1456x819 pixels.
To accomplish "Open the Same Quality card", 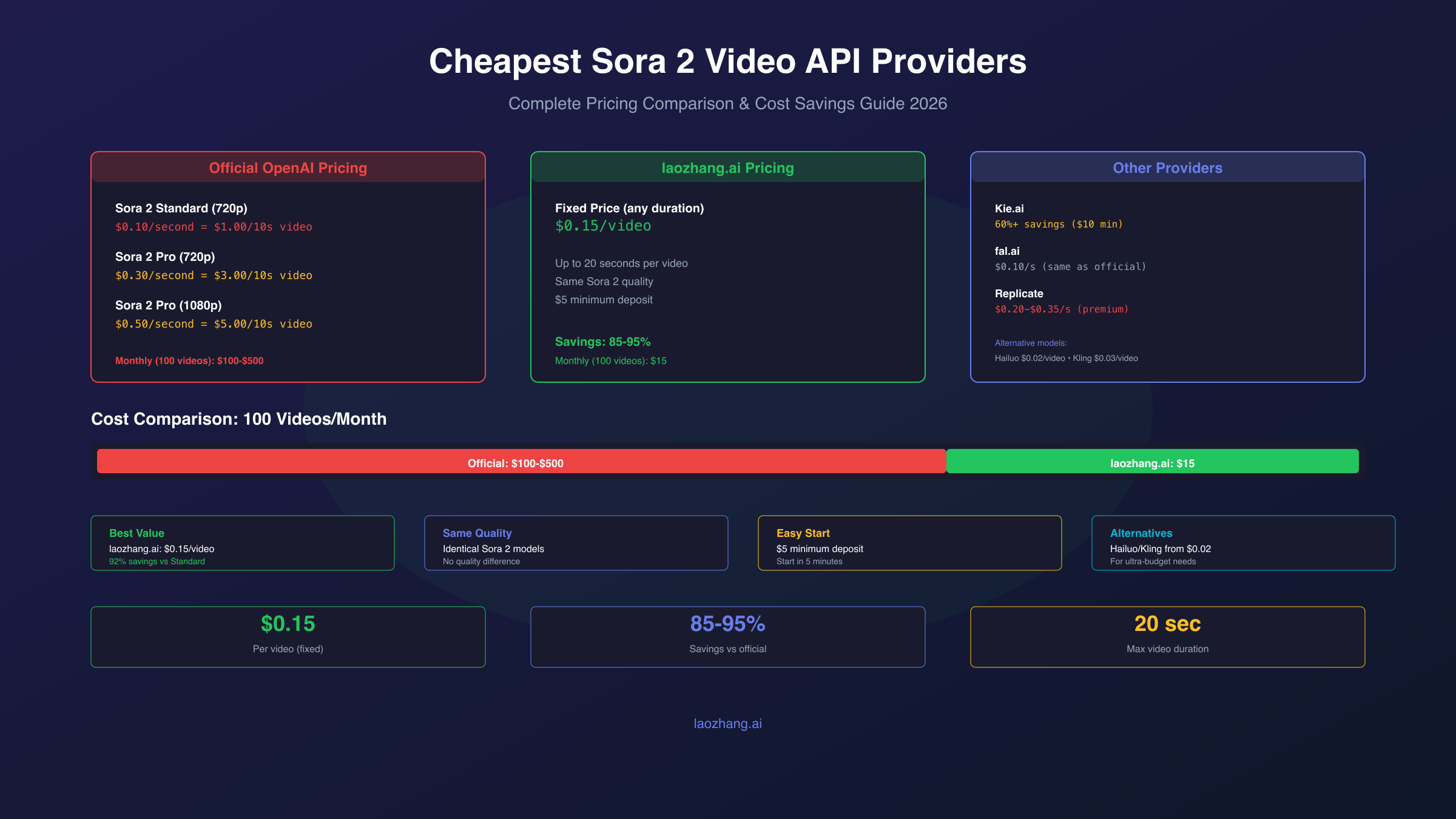I will pos(576,543).
